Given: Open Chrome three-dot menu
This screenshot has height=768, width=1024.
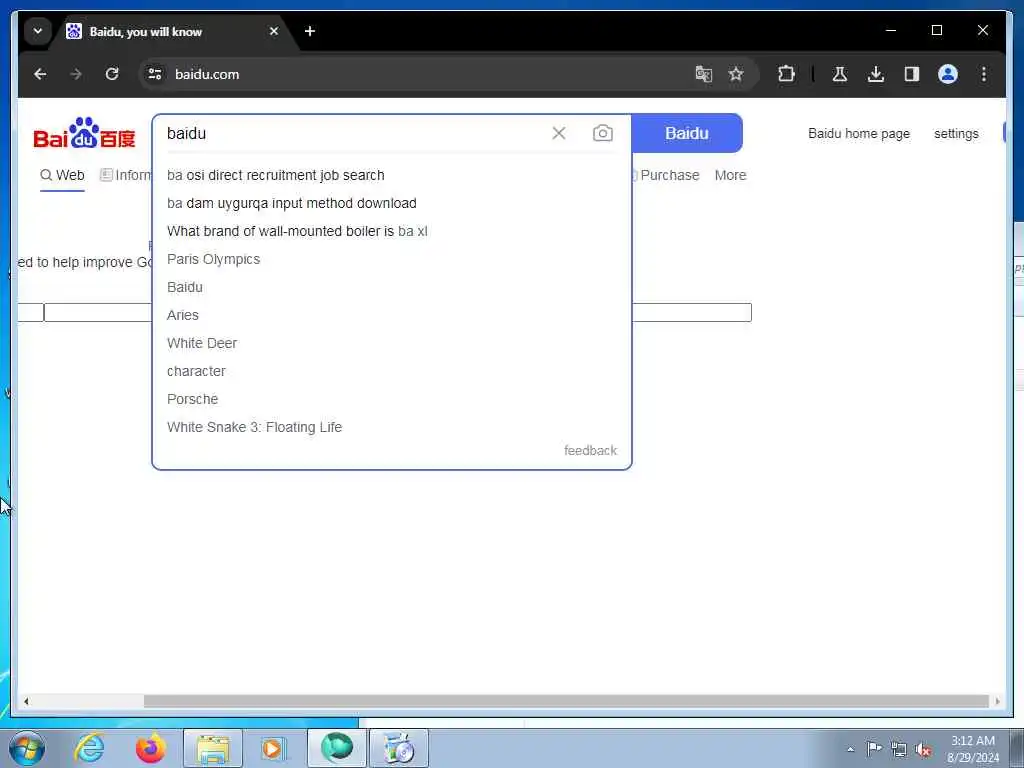Looking at the screenshot, I should tap(984, 74).
